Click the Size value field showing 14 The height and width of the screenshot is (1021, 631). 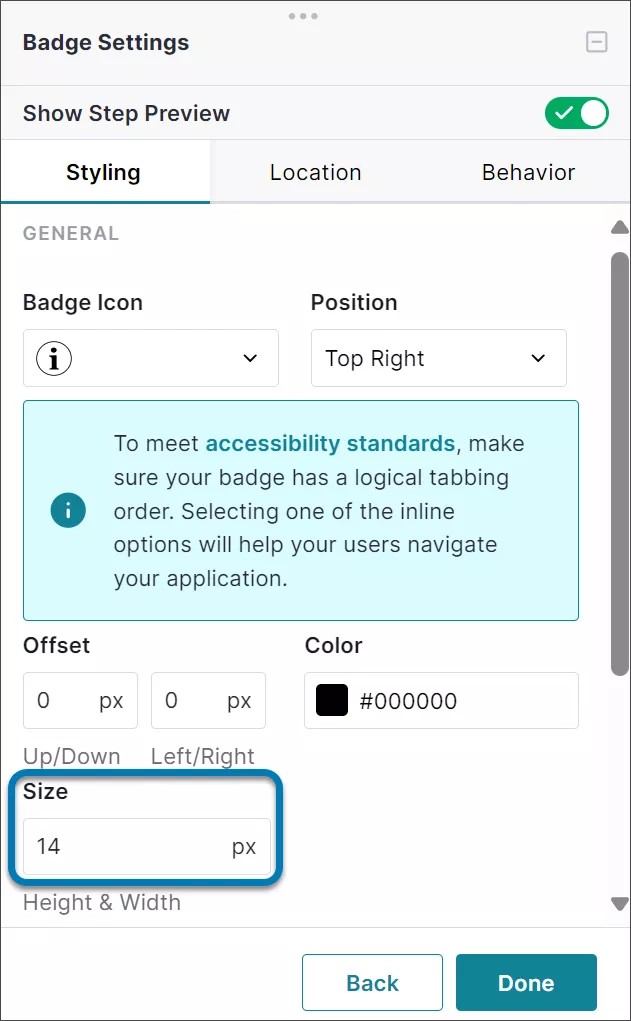click(x=145, y=846)
